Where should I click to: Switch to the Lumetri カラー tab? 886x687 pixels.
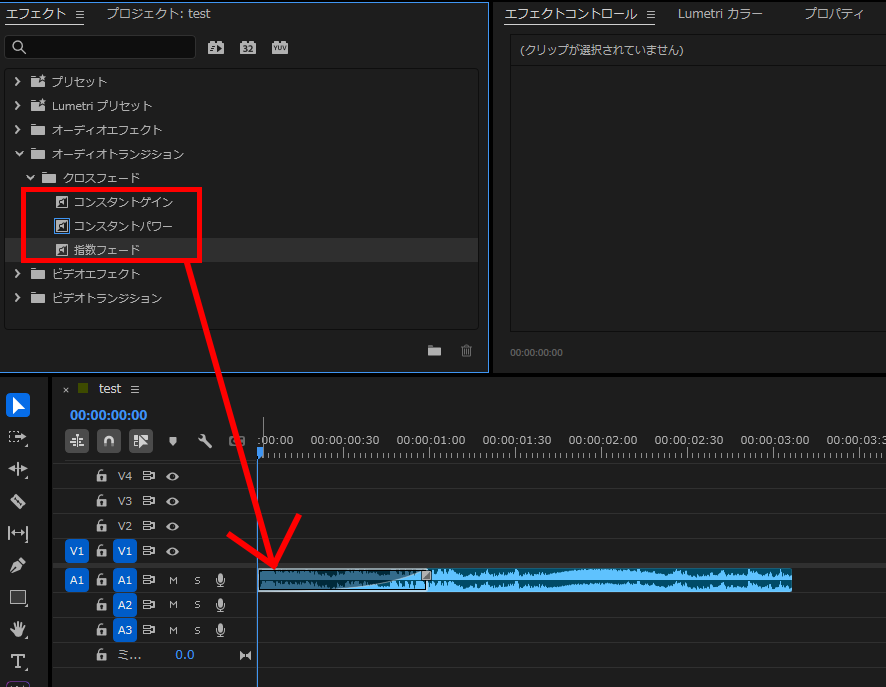720,14
